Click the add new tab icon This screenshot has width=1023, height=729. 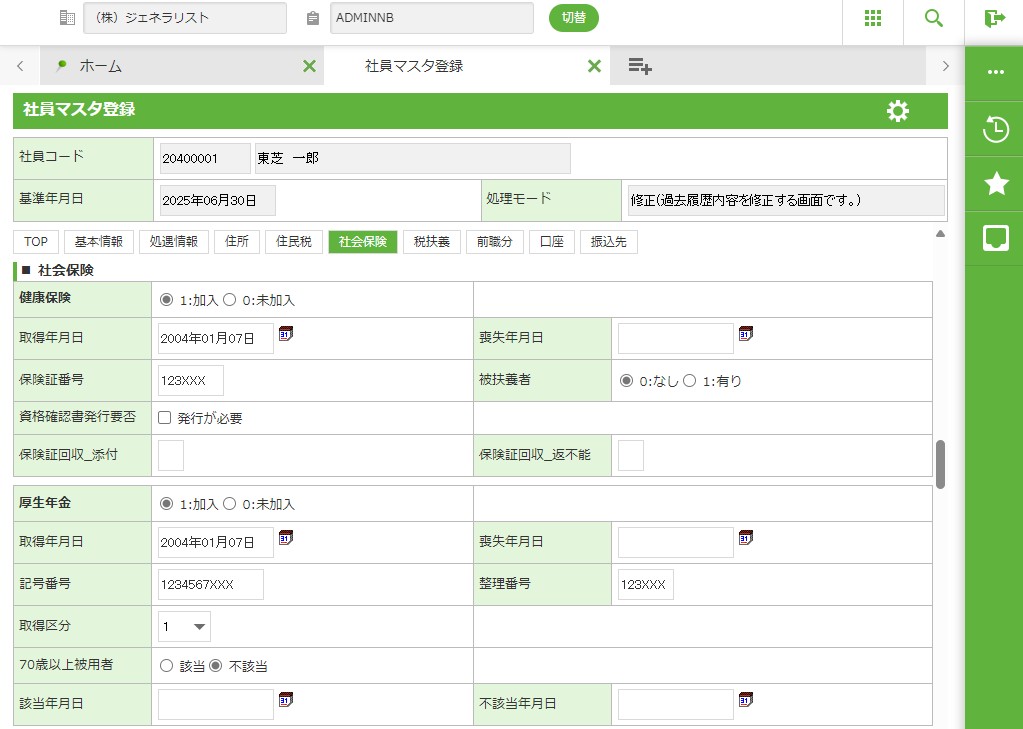click(640, 66)
